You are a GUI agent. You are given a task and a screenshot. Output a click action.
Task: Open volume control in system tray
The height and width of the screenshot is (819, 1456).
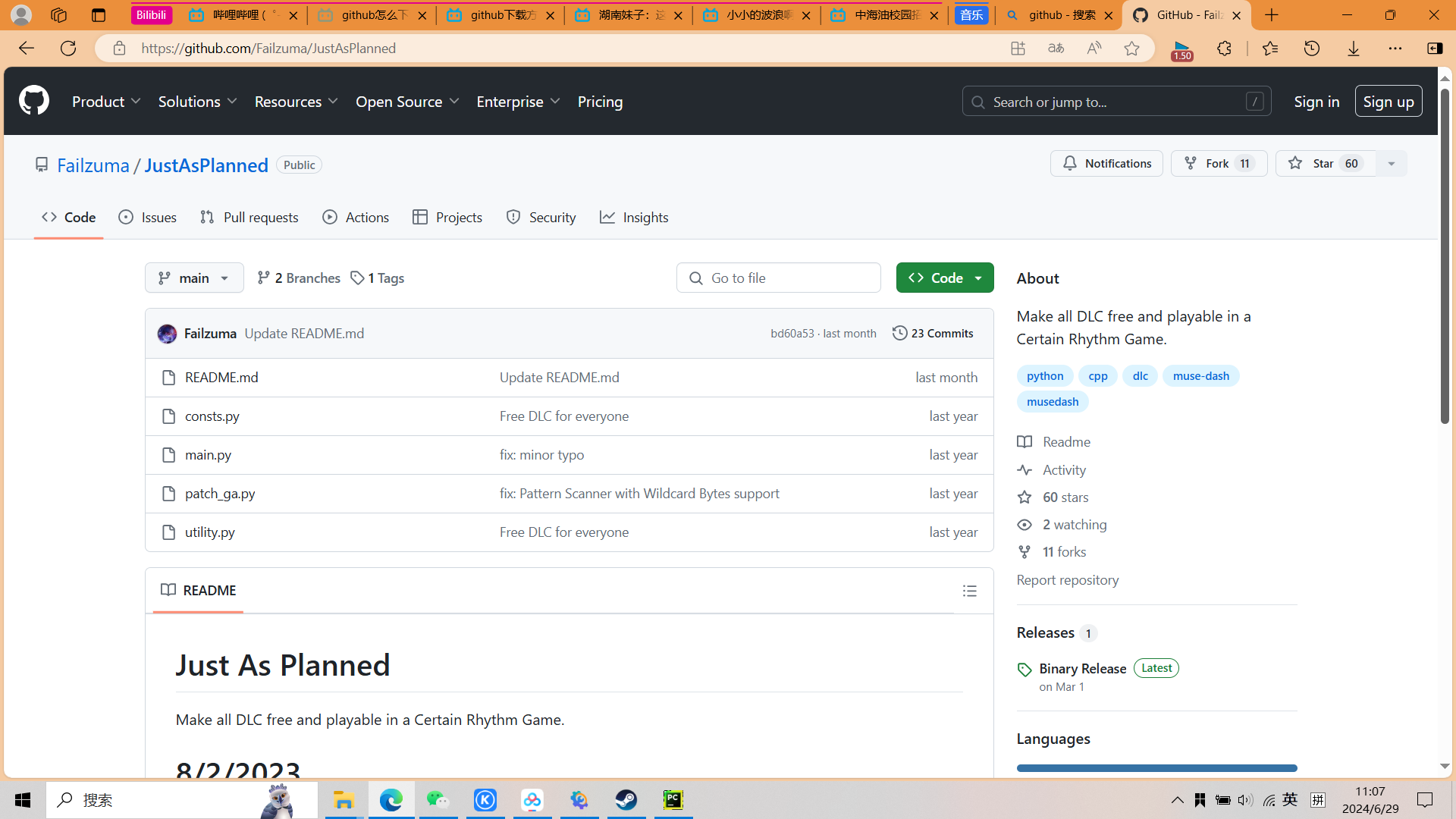tap(1245, 800)
